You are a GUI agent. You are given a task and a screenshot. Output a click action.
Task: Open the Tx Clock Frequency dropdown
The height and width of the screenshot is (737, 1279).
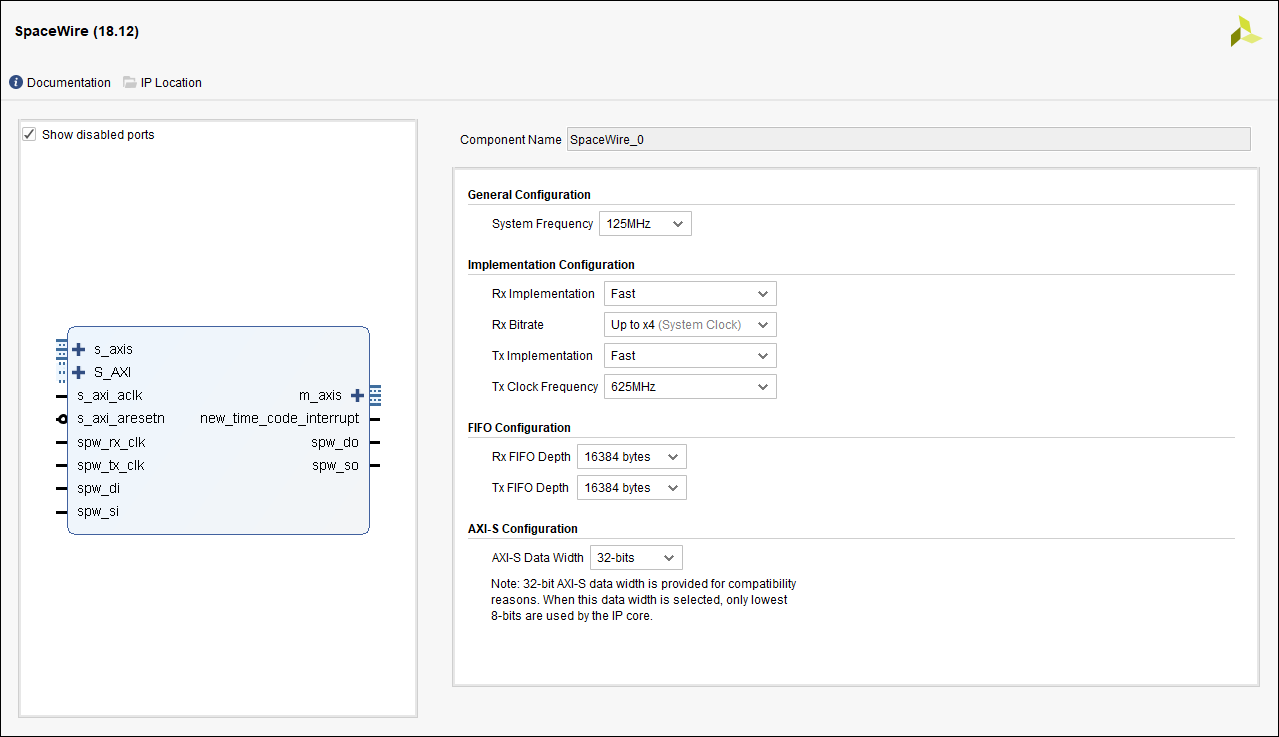690,387
